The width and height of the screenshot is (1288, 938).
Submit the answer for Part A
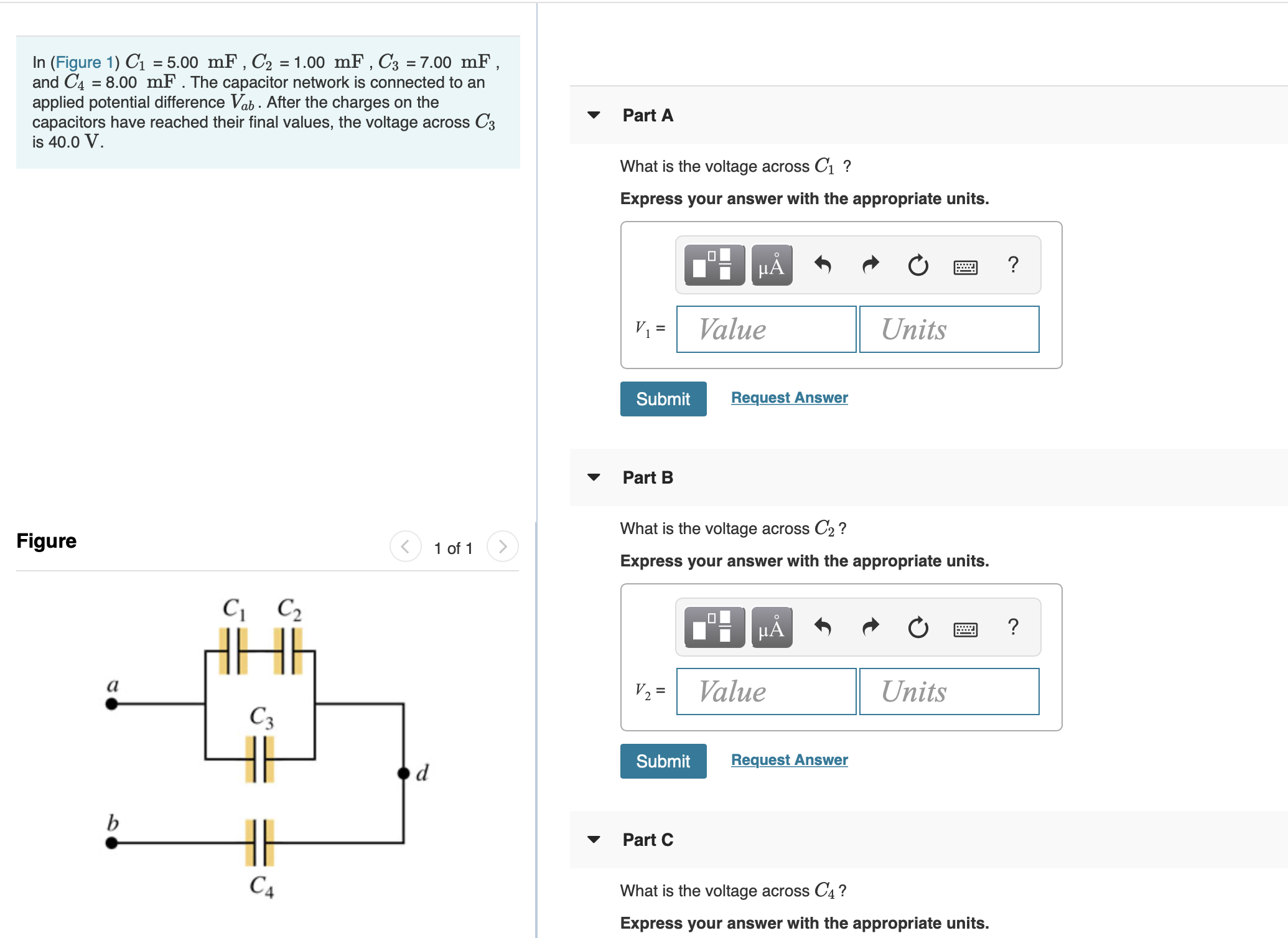pos(663,398)
